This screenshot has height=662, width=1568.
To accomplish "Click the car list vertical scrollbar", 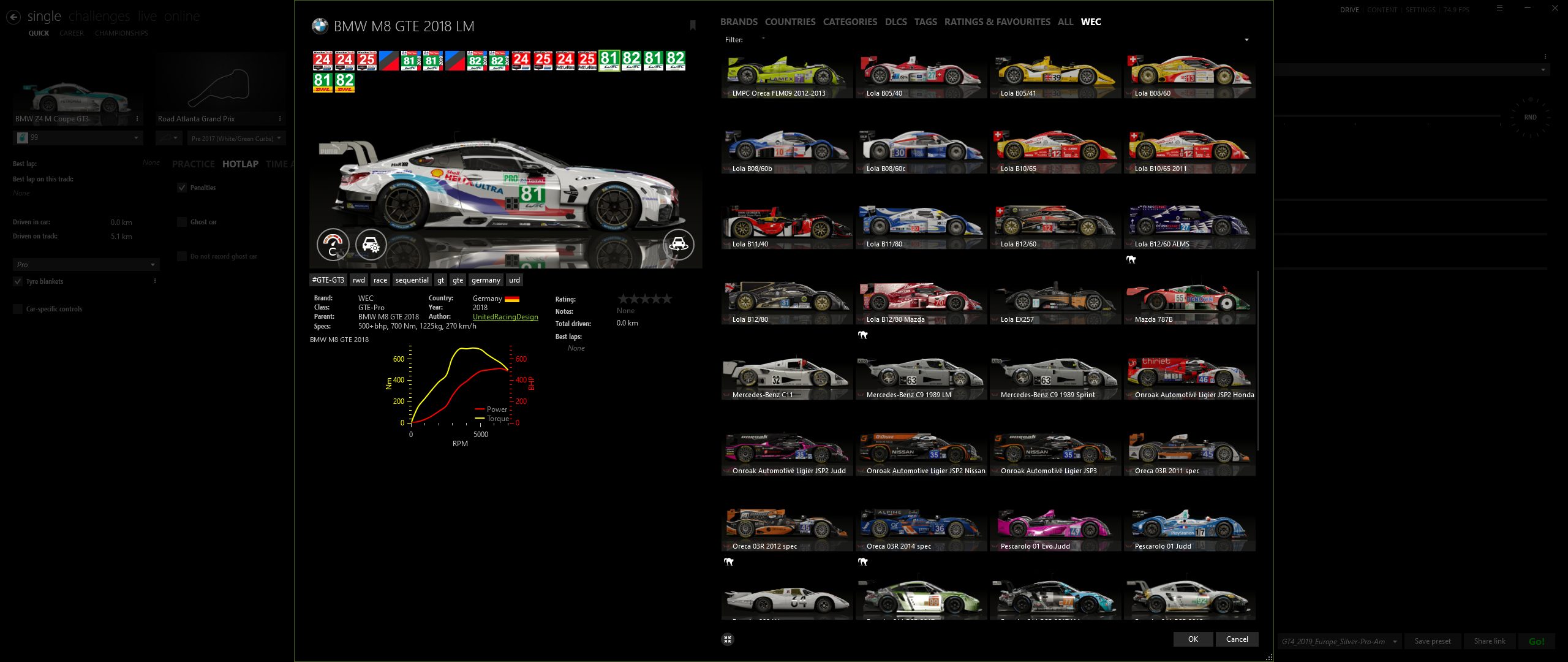I will click(1257, 362).
